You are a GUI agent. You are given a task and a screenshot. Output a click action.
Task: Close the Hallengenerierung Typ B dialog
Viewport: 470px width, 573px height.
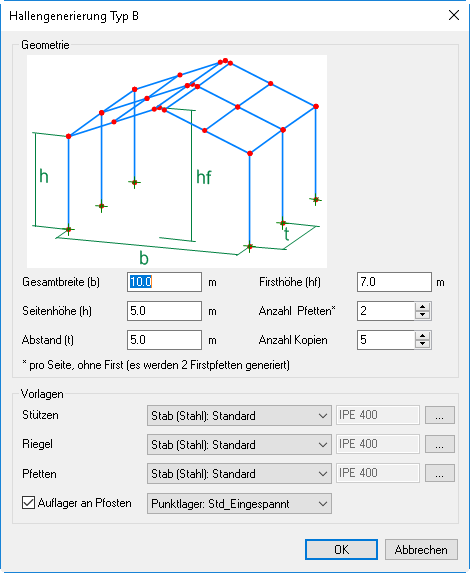454,15
